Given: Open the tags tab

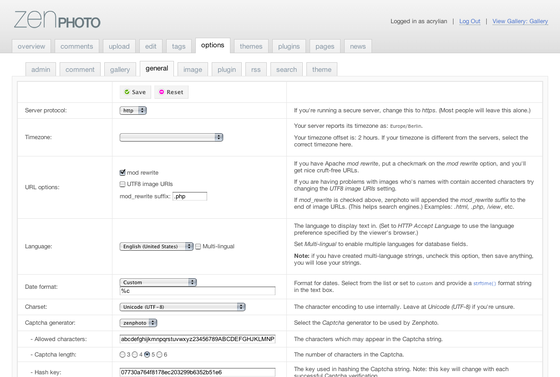Looking at the screenshot, I should pos(179,46).
